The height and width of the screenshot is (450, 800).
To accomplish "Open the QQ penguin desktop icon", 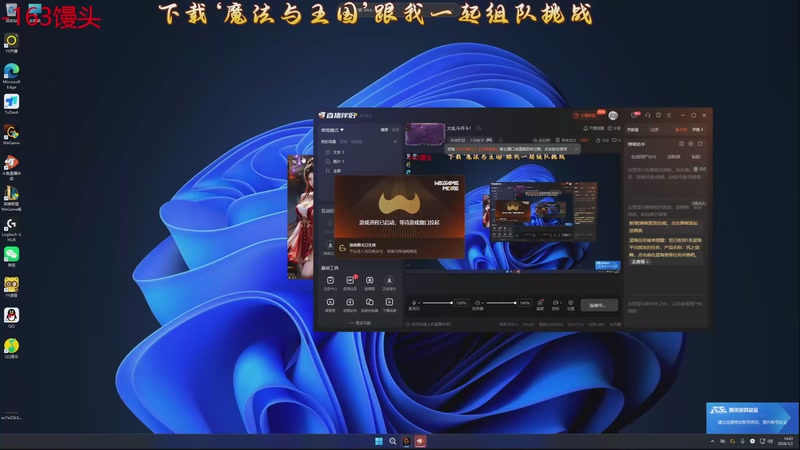I will (x=11, y=318).
